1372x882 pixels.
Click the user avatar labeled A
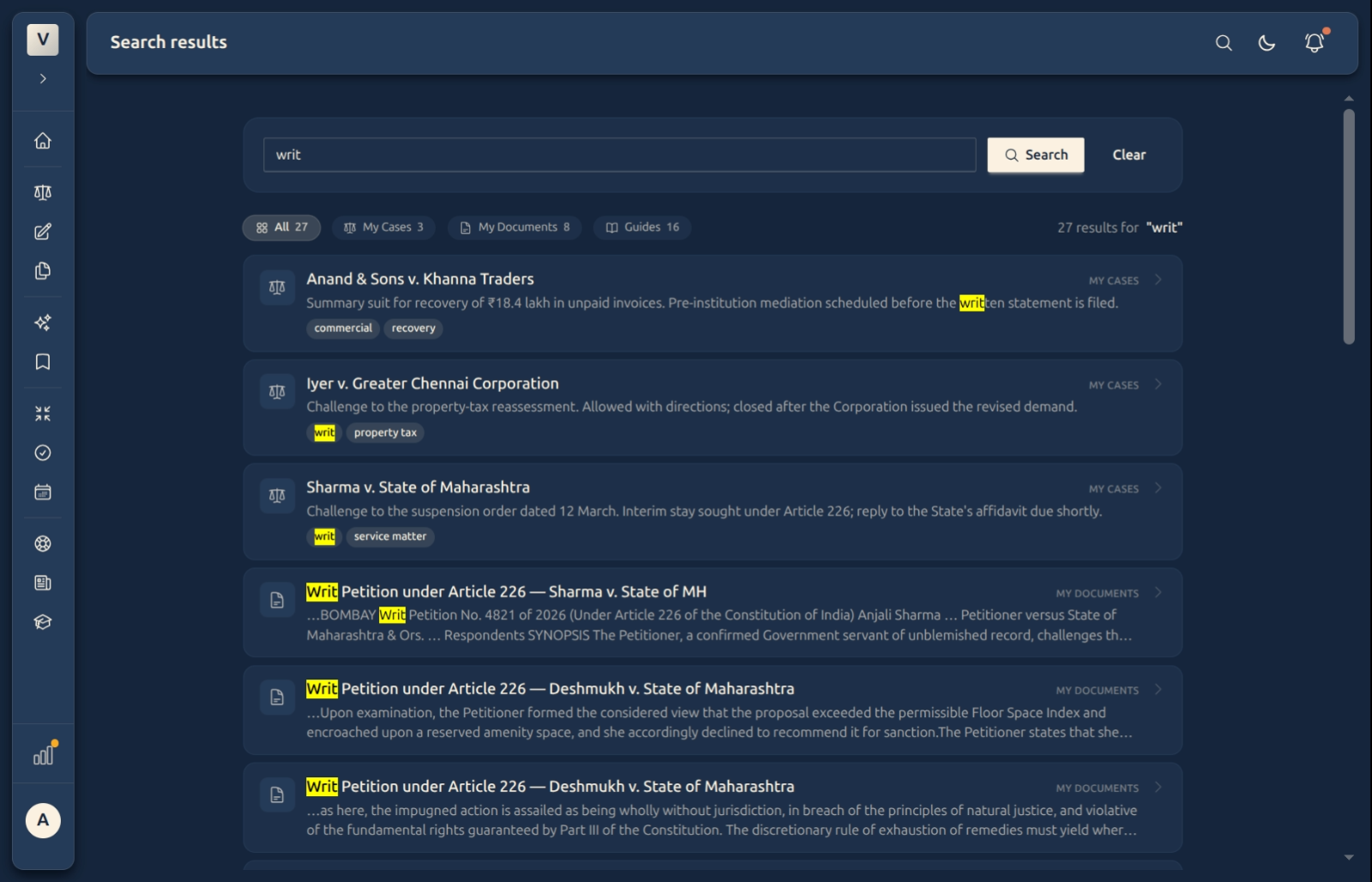pyautogui.click(x=43, y=820)
